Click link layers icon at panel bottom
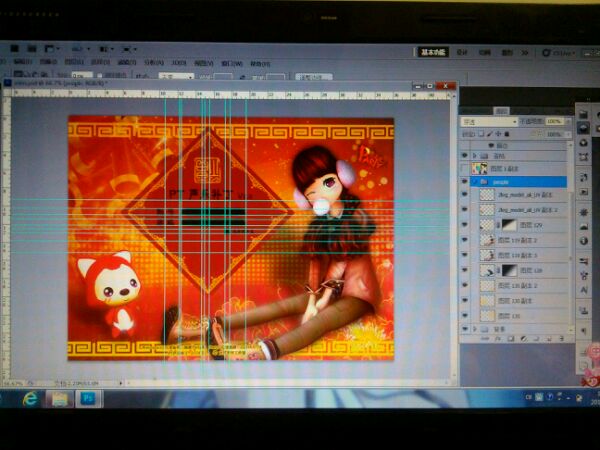This screenshot has width=600, height=450. [x=485, y=339]
